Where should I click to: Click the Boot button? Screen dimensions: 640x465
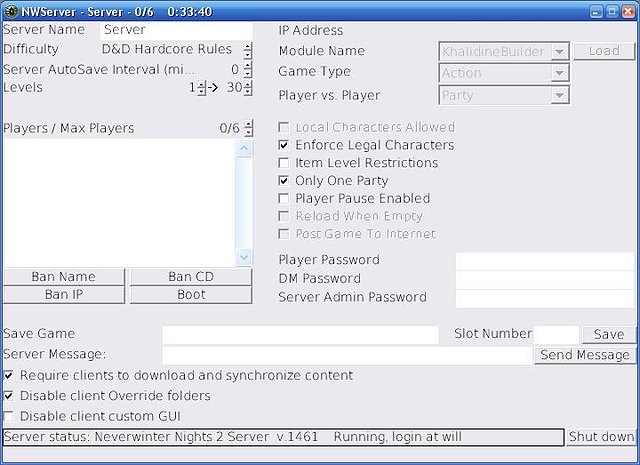click(x=191, y=295)
